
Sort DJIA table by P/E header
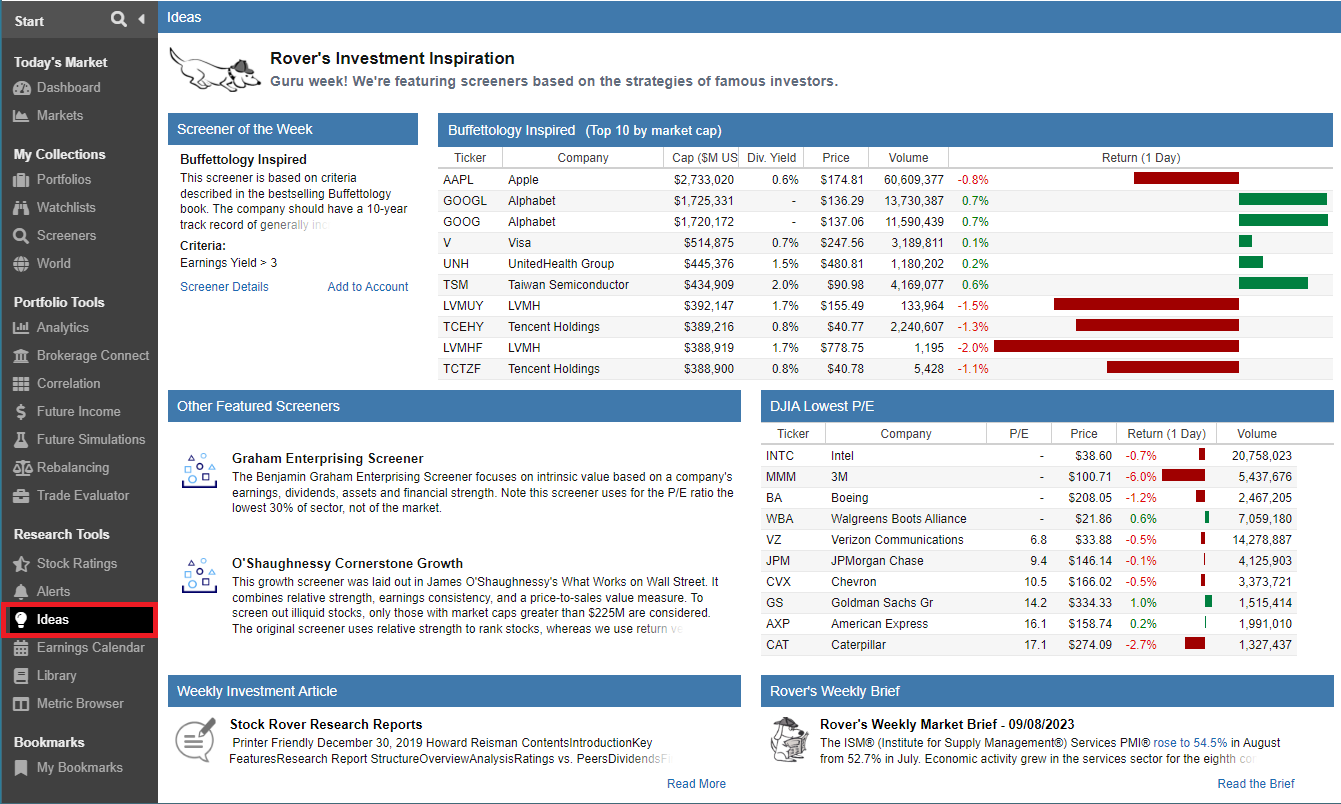1019,434
